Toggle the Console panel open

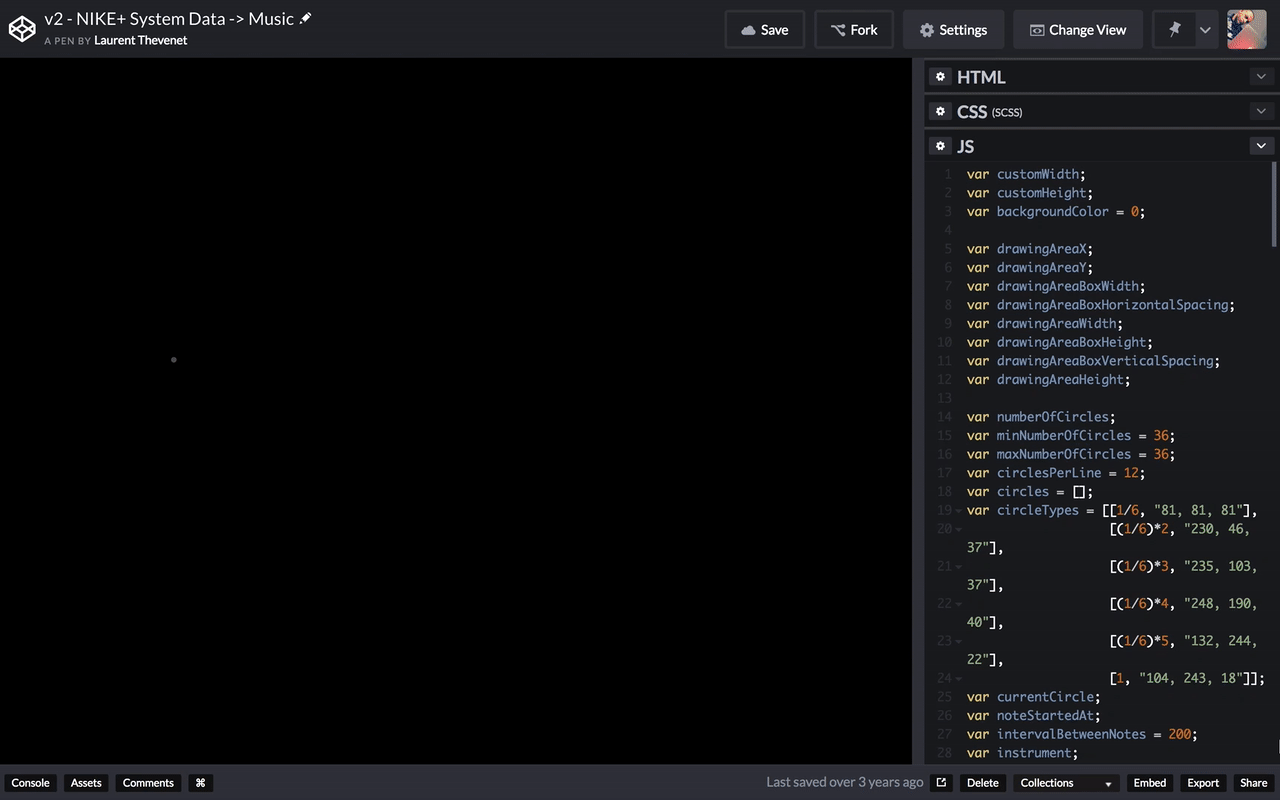click(x=30, y=783)
